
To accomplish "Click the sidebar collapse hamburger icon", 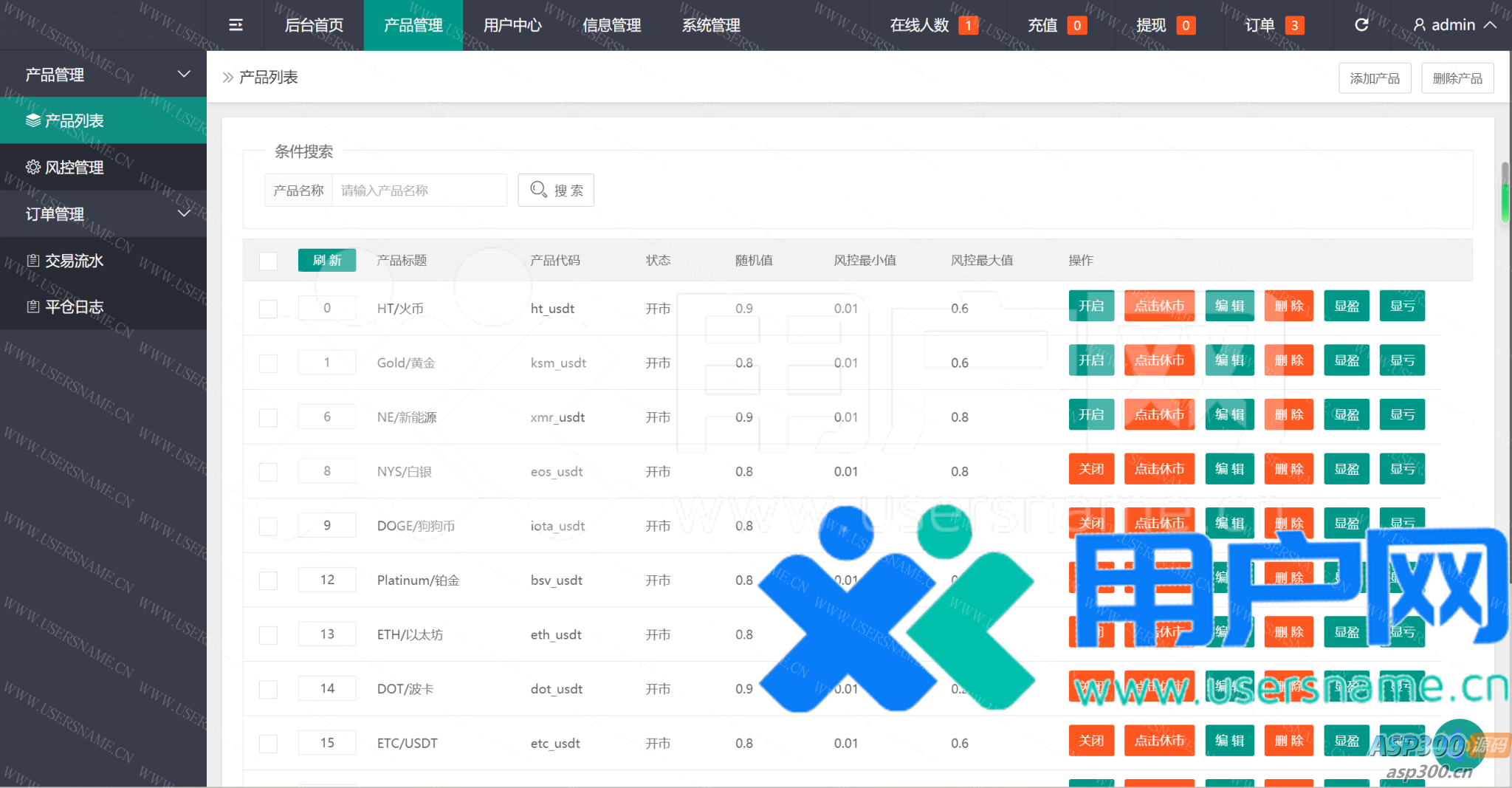I will (236, 25).
